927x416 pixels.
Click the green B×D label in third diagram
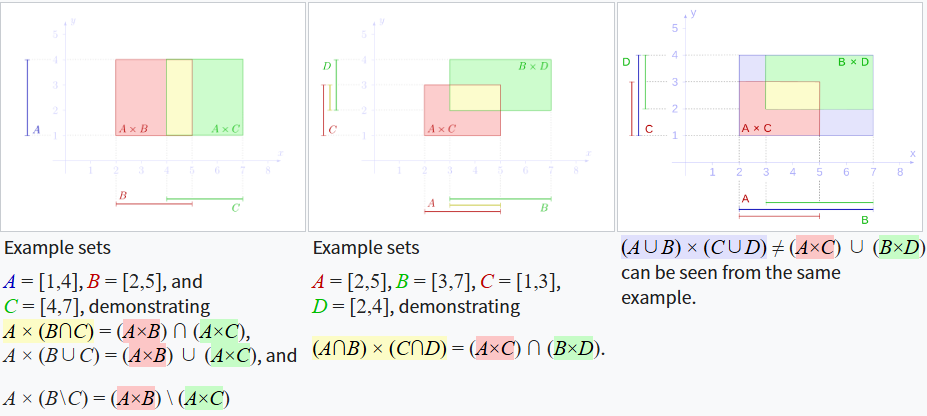[853, 62]
